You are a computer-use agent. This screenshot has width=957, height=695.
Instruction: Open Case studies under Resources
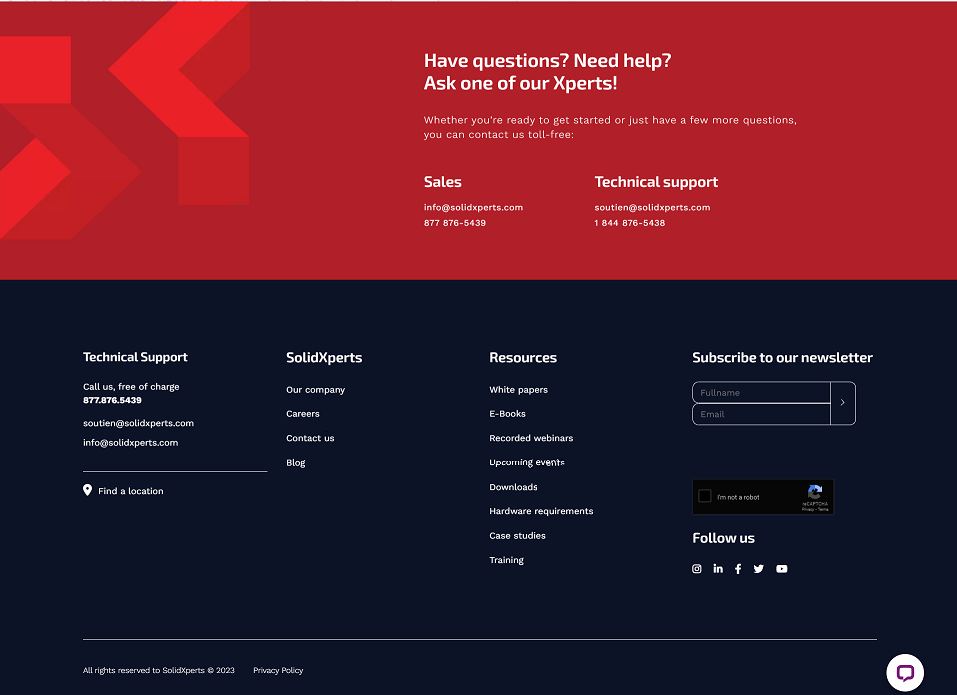coord(517,535)
